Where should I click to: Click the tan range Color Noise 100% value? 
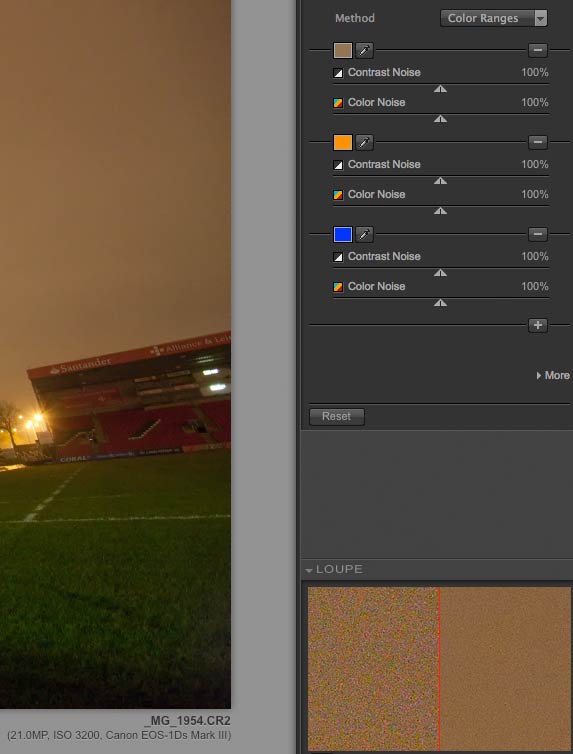(535, 102)
